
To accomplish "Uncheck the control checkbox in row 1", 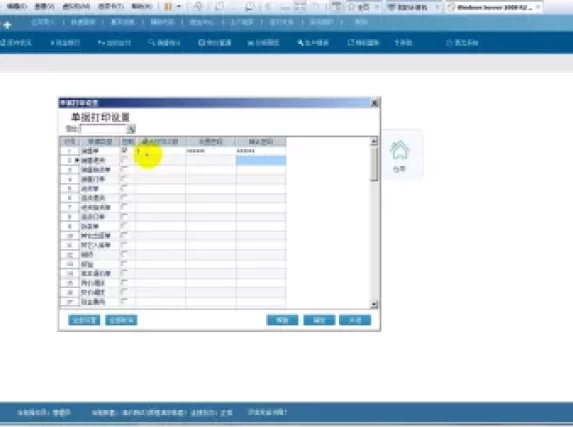I will tap(125, 151).
